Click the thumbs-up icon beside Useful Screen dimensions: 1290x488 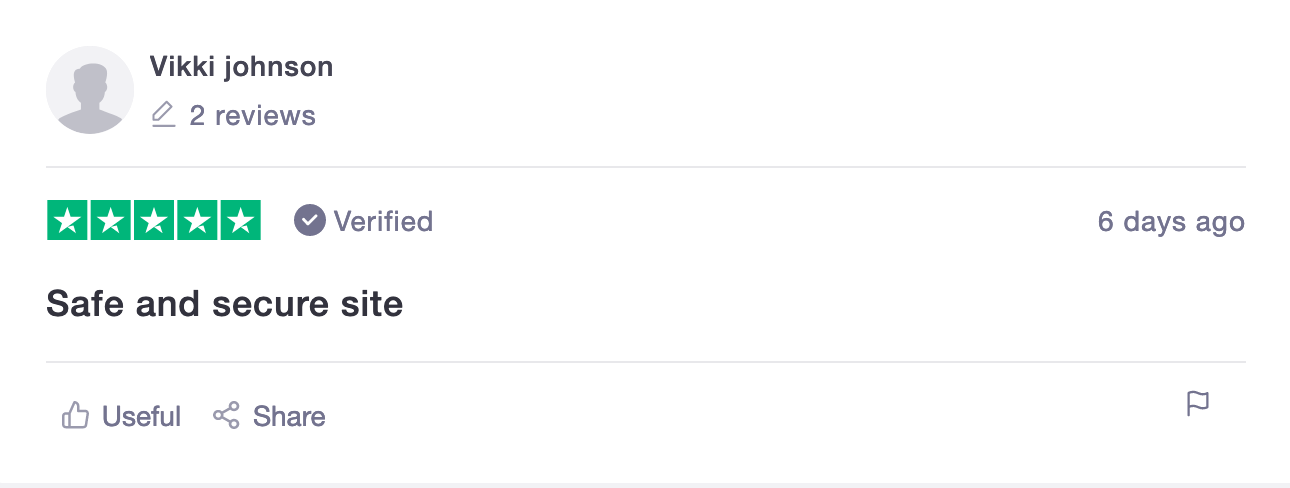coord(76,415)
